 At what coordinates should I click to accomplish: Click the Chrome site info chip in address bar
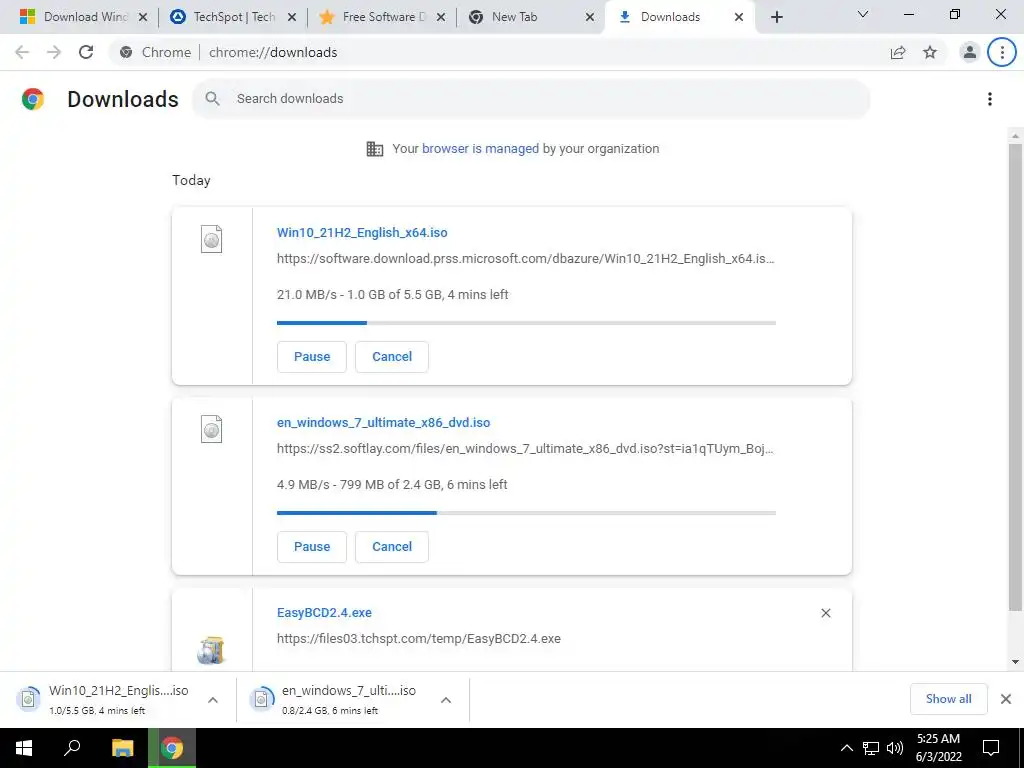click(x=157, y=52)
